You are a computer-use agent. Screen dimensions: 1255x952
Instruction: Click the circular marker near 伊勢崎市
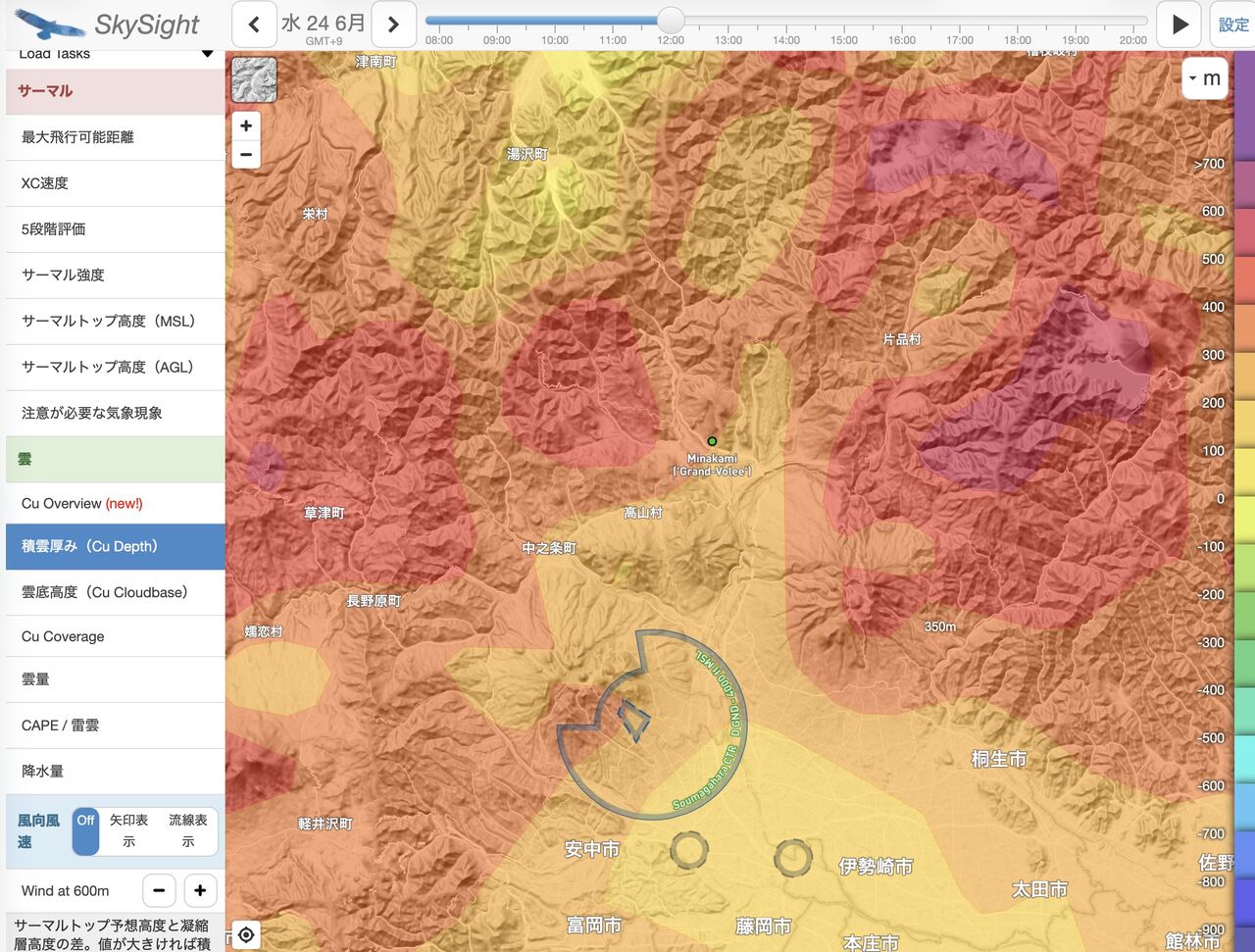pyautogui.click(x=793, y=858)
